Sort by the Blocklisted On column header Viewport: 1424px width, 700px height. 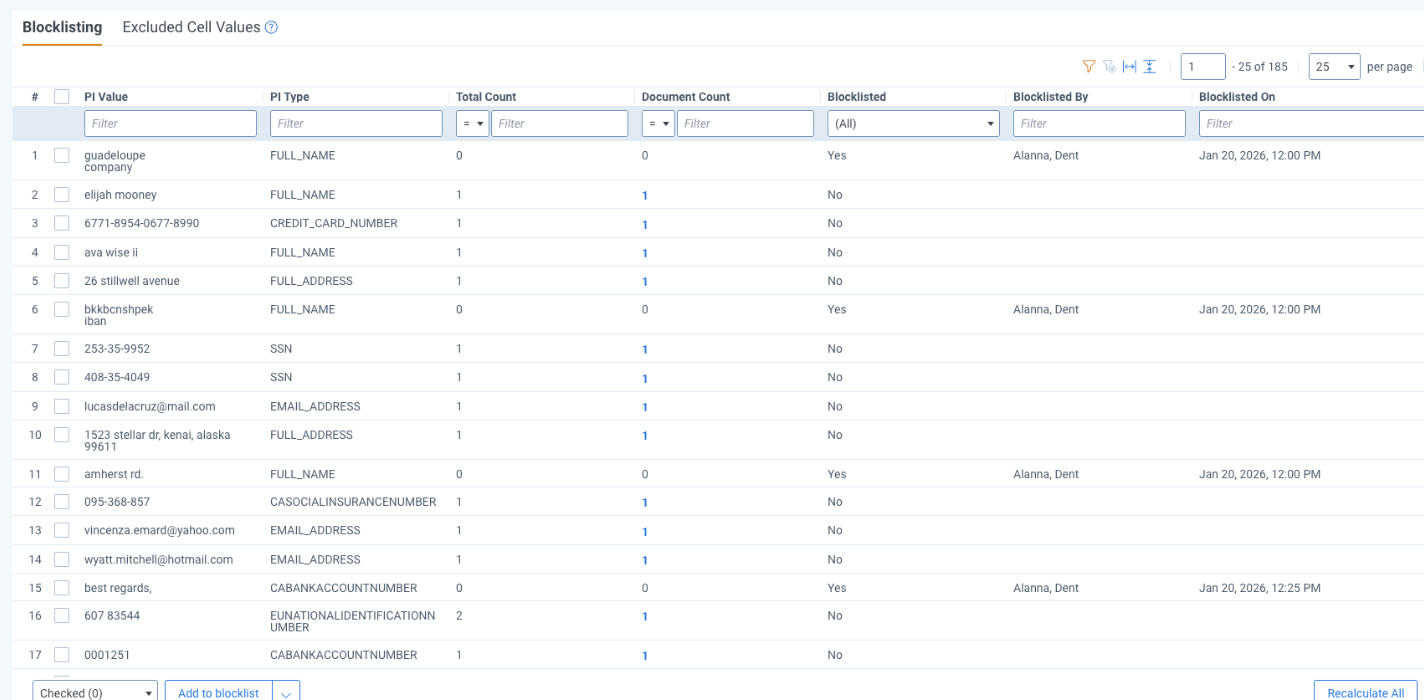(1237, 97)
